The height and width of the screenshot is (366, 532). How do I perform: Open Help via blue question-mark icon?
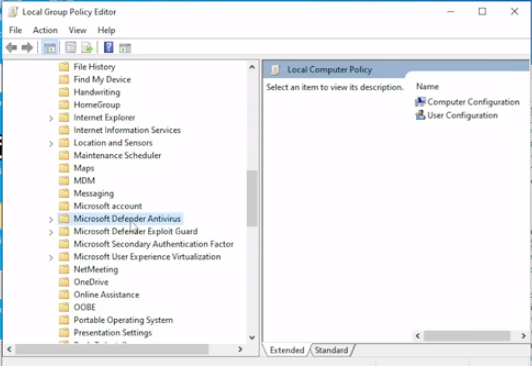coord(109,47)
